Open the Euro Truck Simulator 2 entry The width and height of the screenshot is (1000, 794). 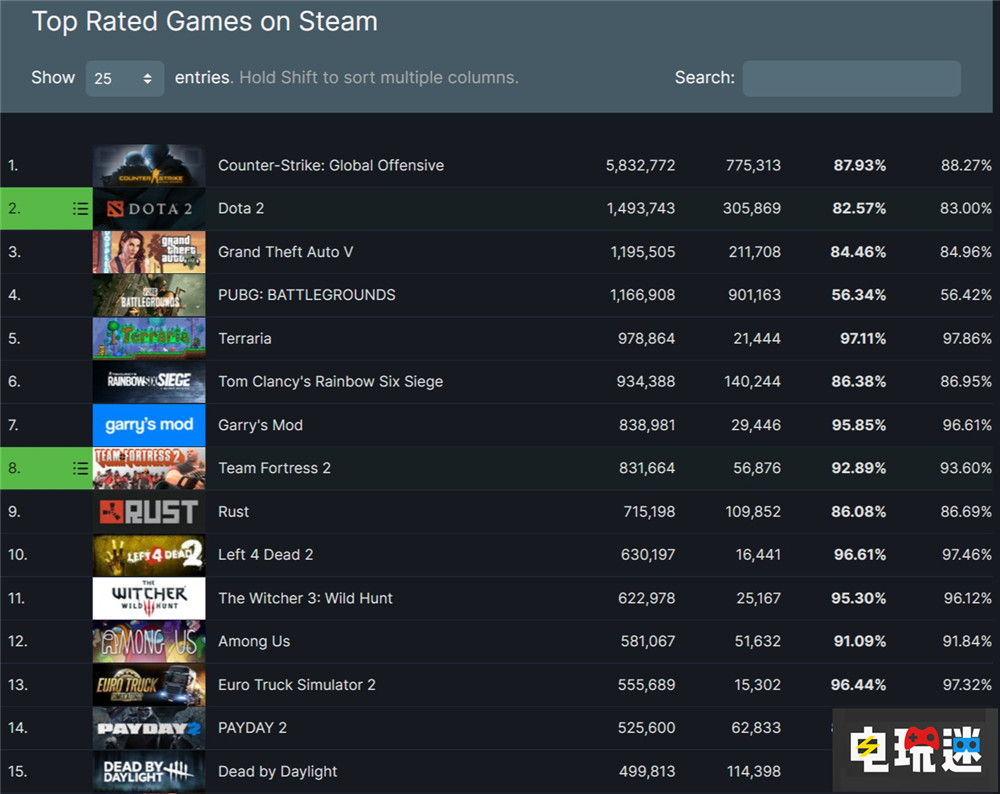click(296, 685)
